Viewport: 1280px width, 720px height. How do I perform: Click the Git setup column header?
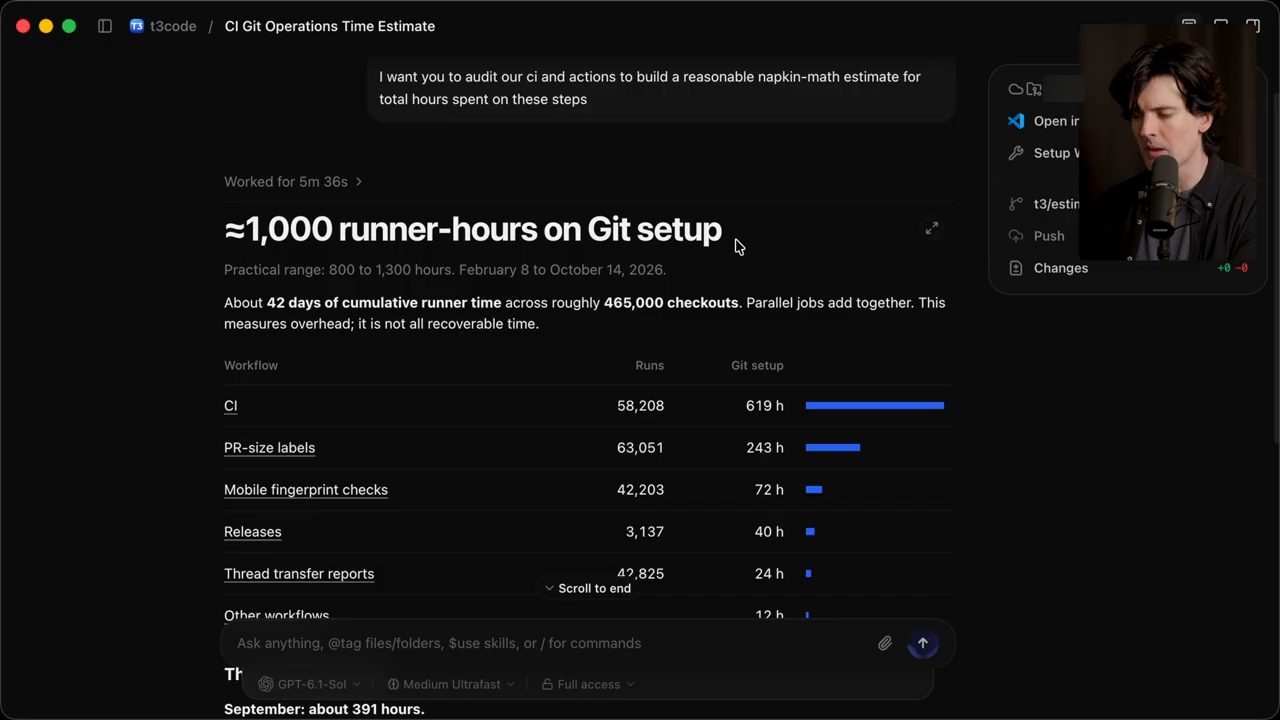(757, 365)
